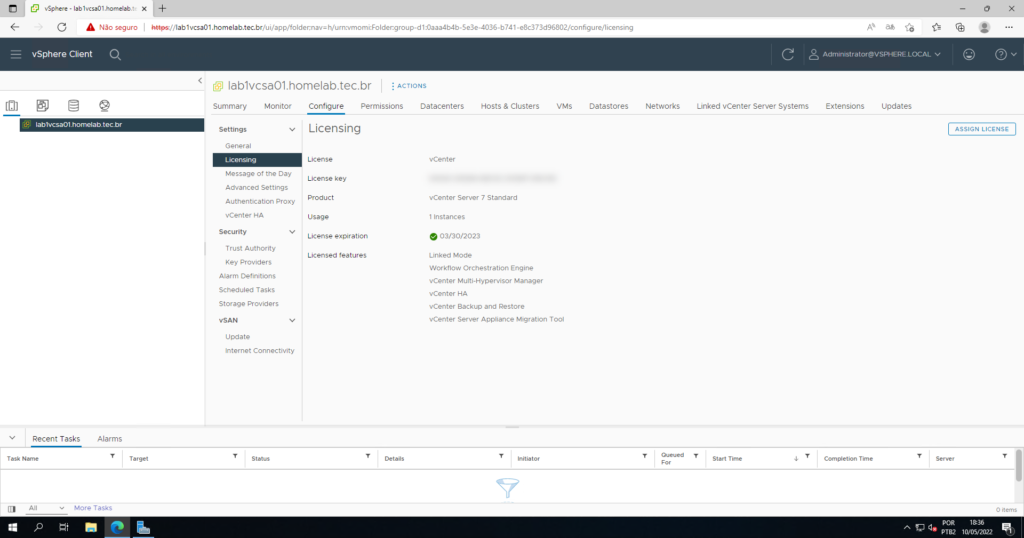
Task: Click the More Tasks link
Action: point(93,508)
